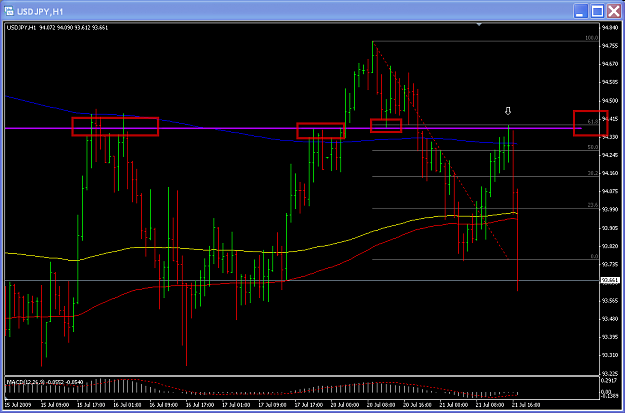This screenshot has height=413, width=625.
Task: Click the 93.310 price scale label
Action: coord(610,355)
